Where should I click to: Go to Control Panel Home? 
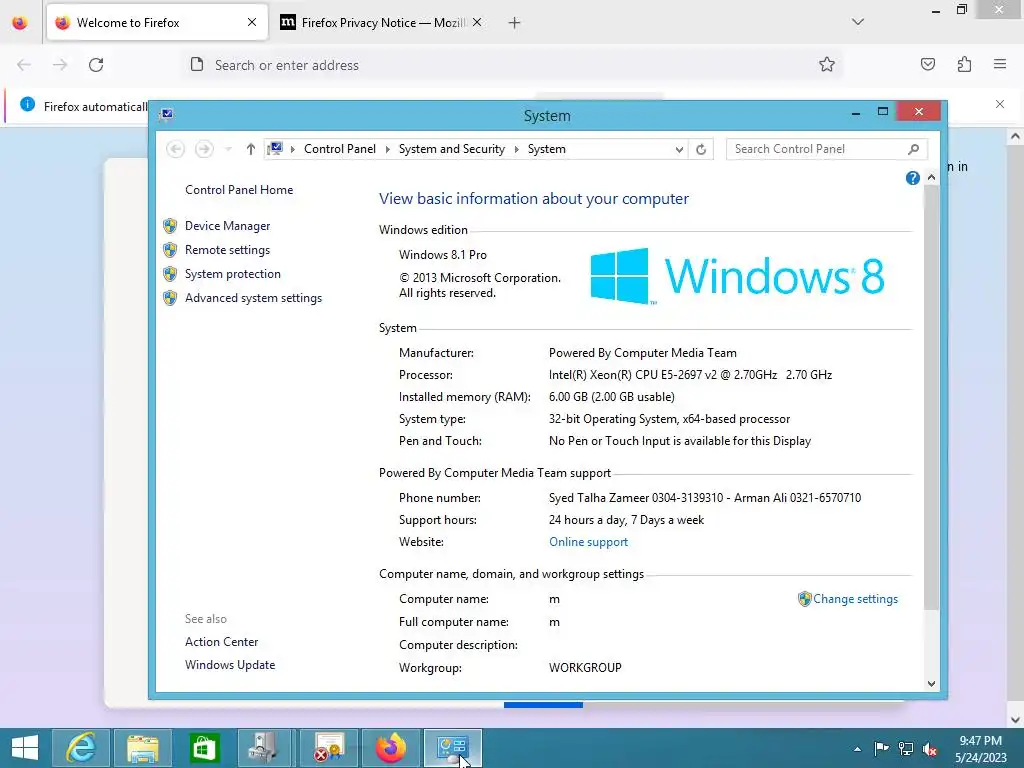pos(239,190)
